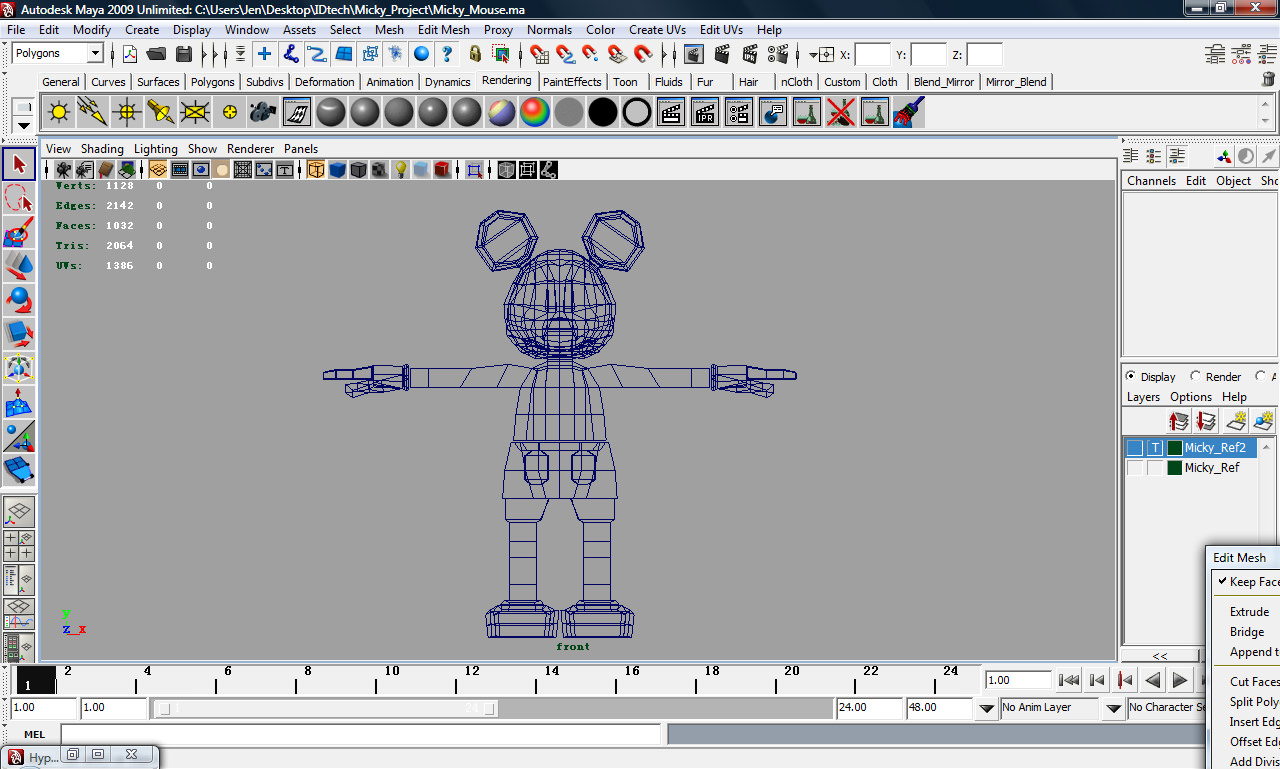Click the paintbrush icon on Rendering shelf
This screenshot has height=769, width=1280.
(909, 112)
